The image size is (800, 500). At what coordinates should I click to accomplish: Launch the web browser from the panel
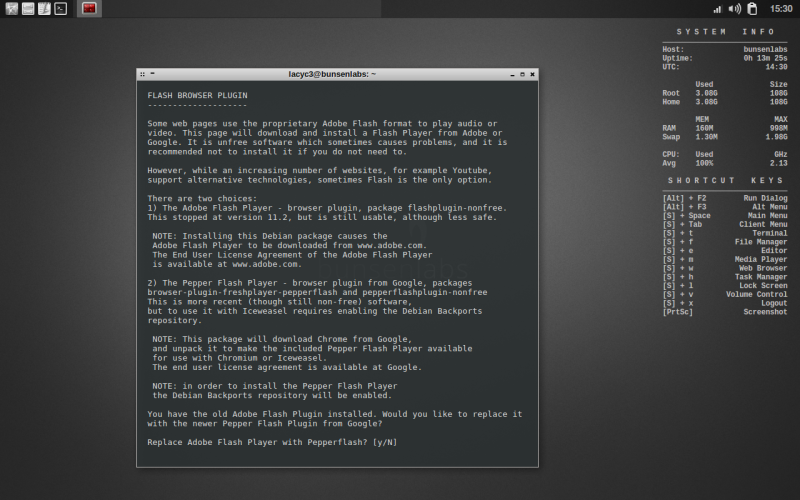pos(12,9)
